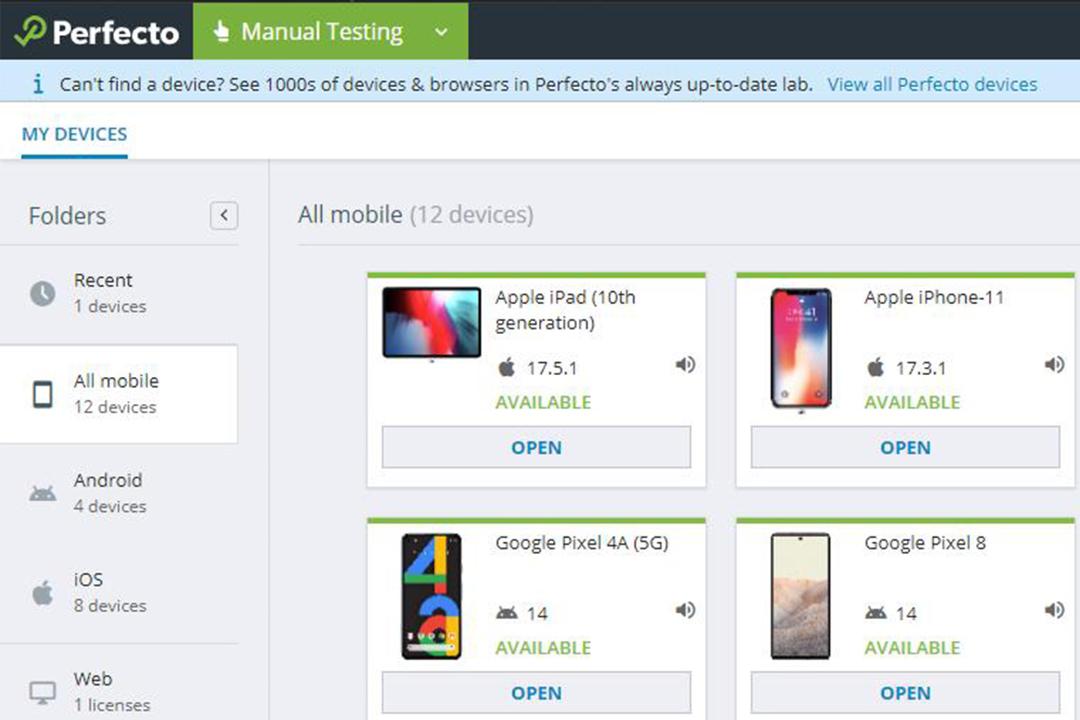Follow the View all Perfecto devices link
1080x720 pixels.
933,84
